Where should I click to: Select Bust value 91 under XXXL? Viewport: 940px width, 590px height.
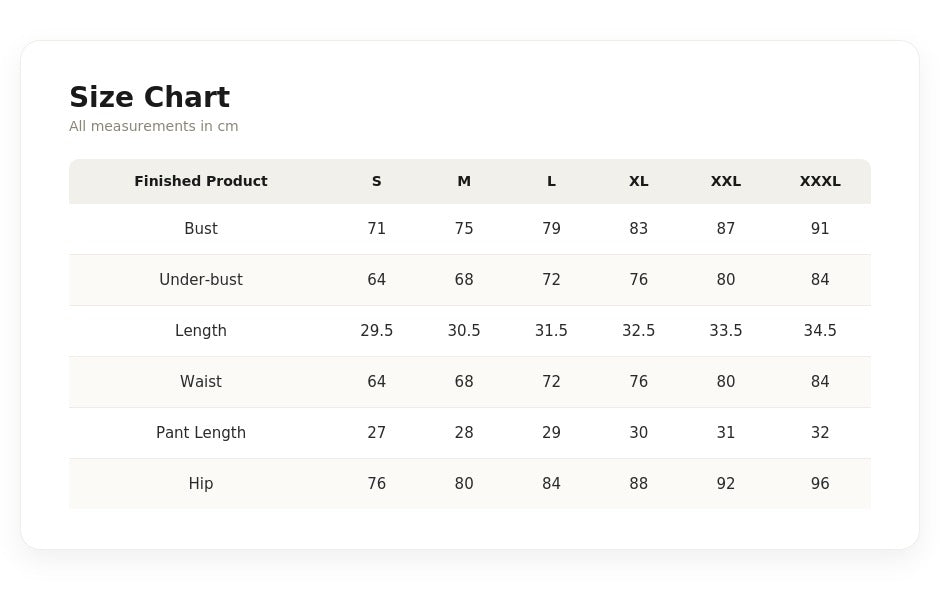[x=820, y=228]
